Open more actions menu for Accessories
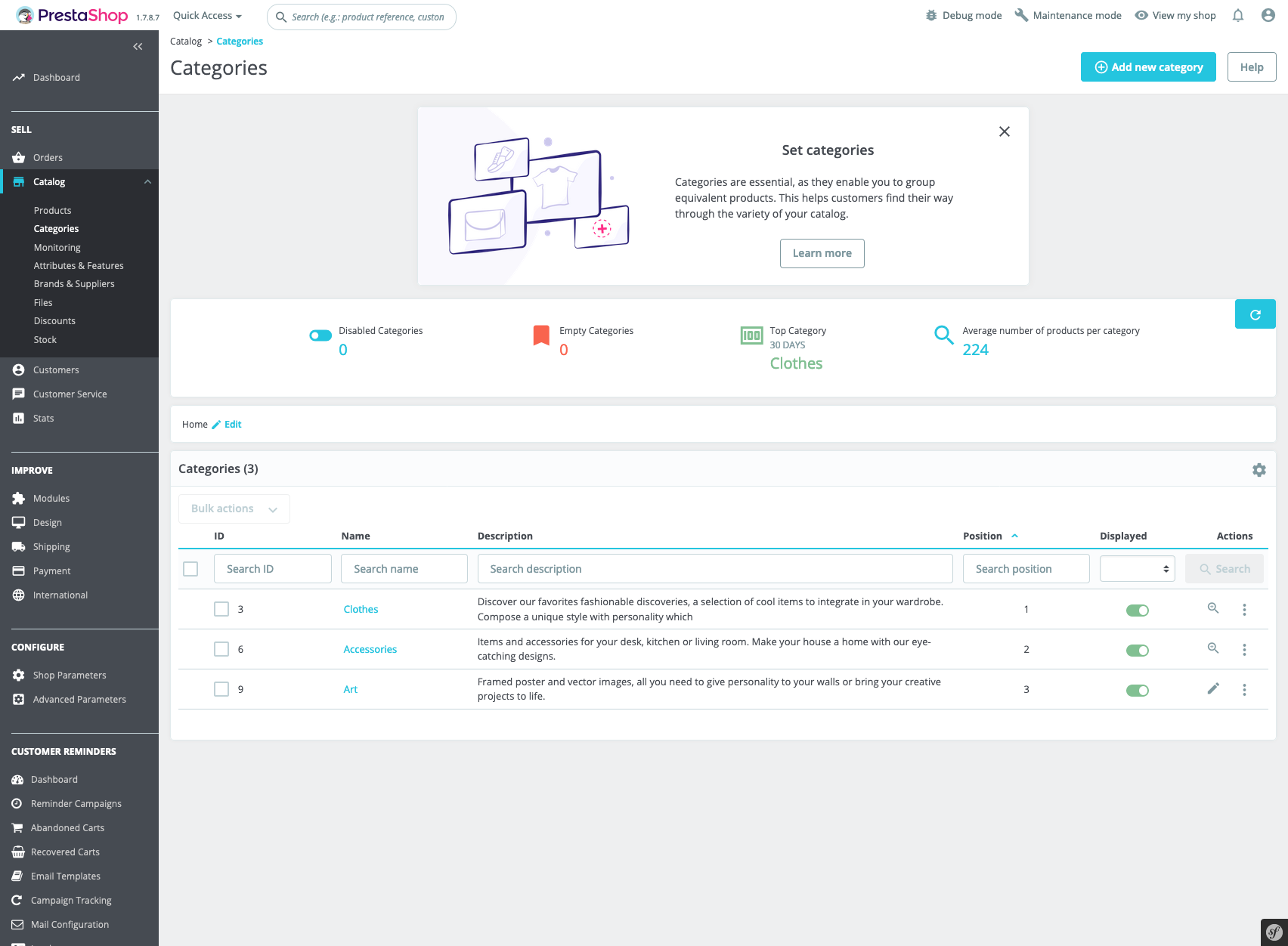The height and width of the screenshot is (946, 1288). [1244, 650]
